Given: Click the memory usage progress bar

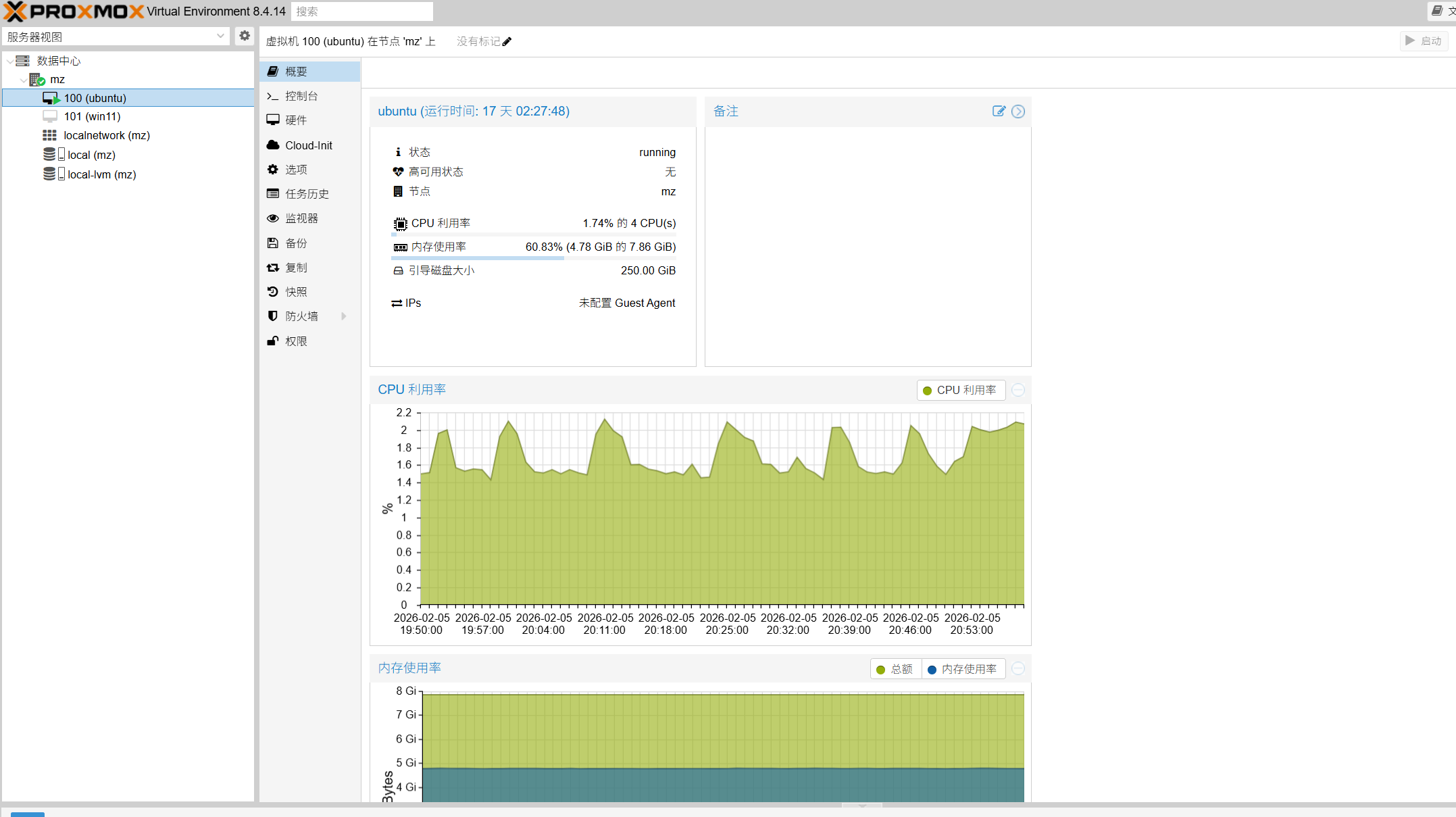Looking at the screenshot, I should (533, 257).
